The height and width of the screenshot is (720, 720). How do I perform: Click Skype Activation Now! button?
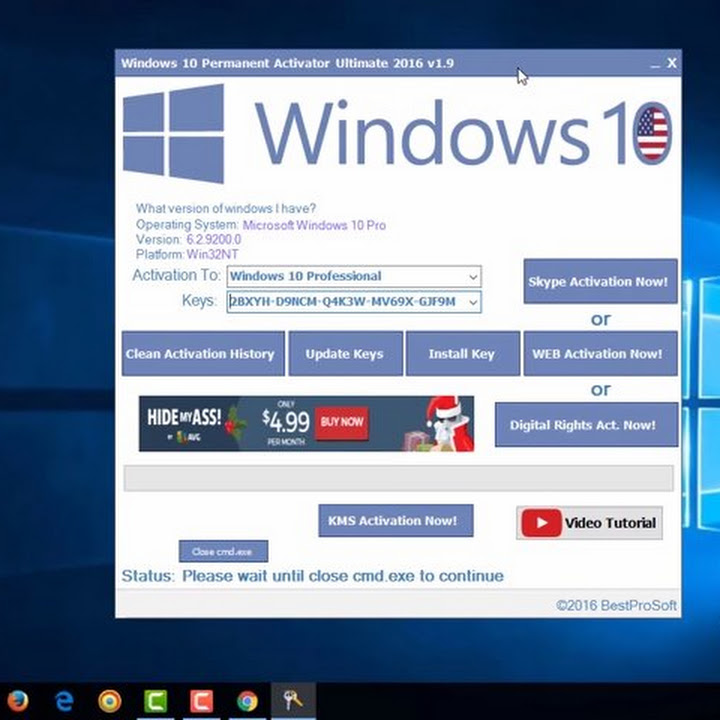click(x=600, y=281)
